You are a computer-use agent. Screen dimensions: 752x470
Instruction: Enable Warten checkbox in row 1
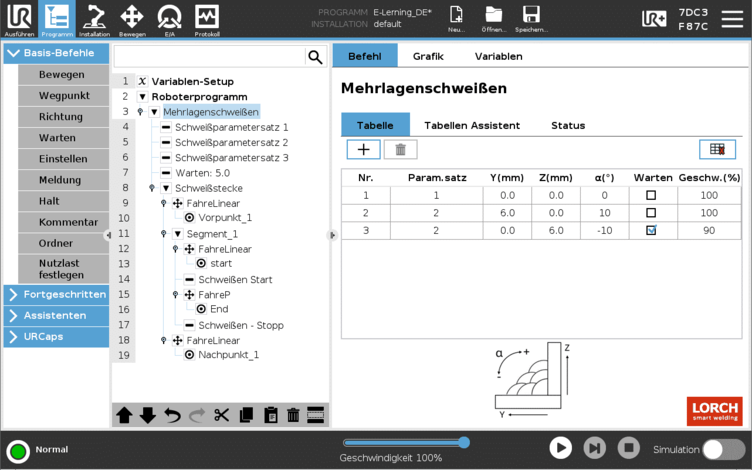point(651,196)
